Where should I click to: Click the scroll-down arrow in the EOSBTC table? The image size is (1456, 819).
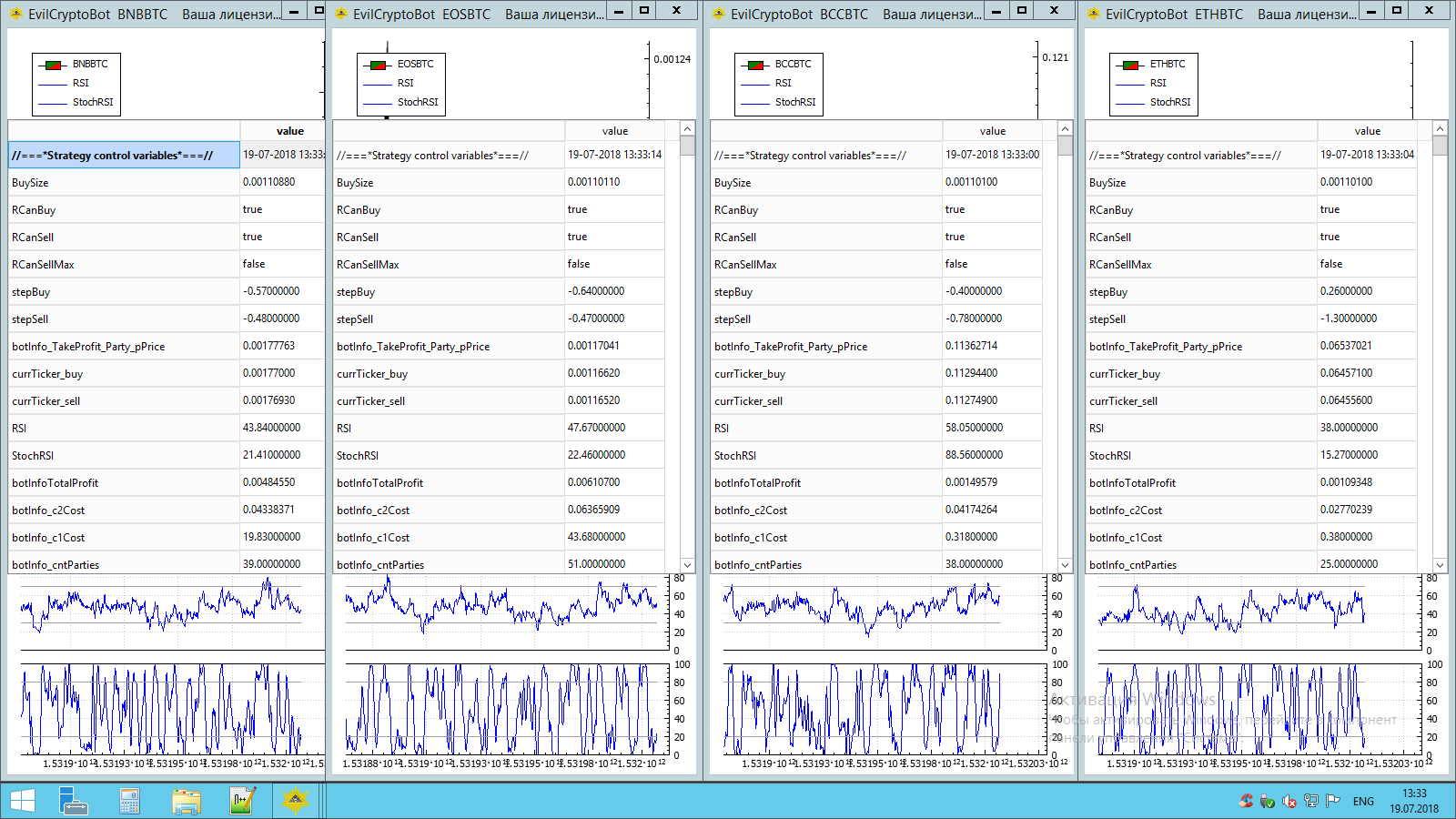click(687, 565)
